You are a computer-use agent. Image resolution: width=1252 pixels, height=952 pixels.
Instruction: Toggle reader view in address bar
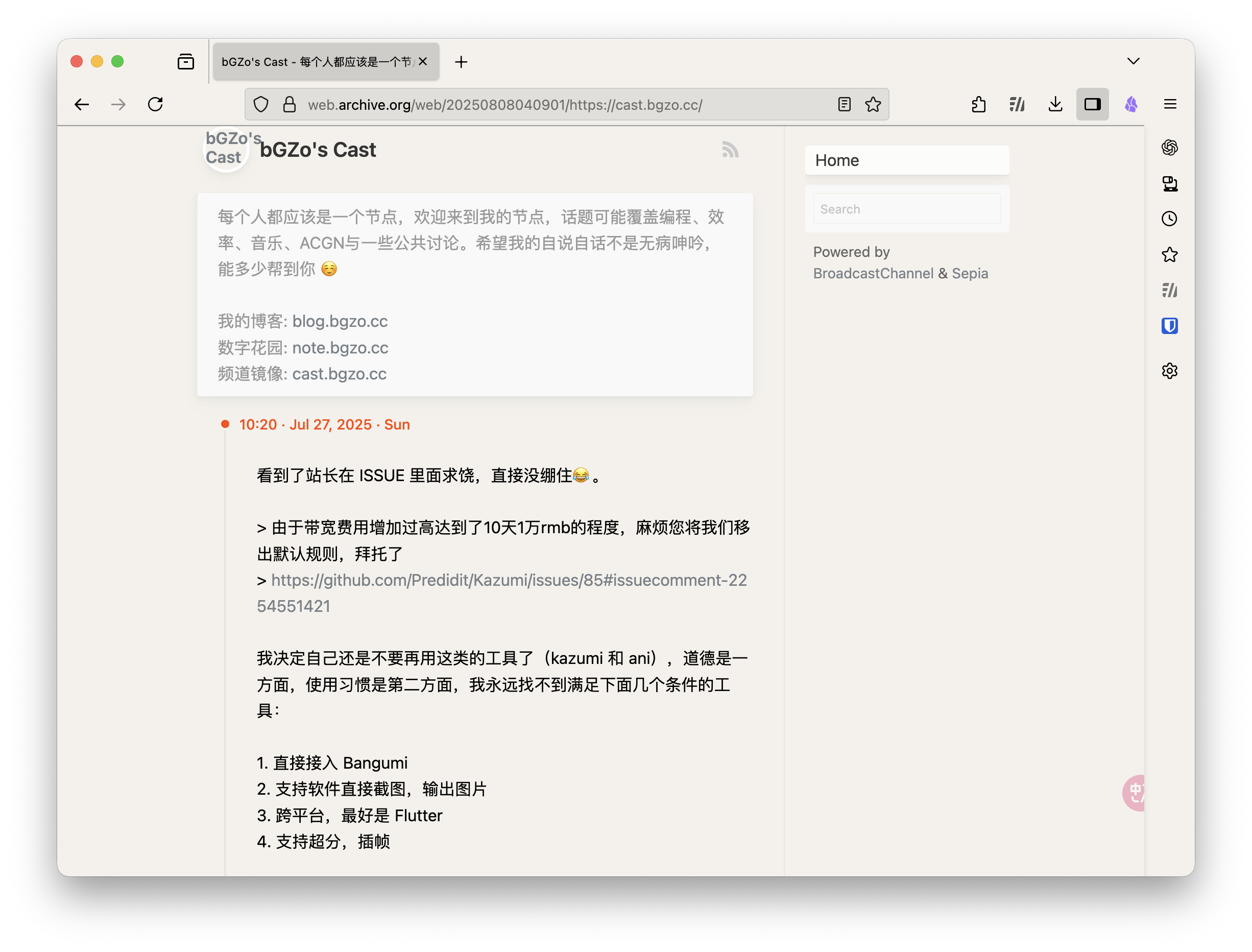point(844,104)
